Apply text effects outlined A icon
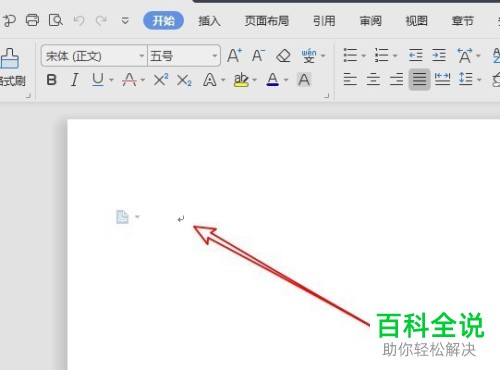 click(210, 80)
